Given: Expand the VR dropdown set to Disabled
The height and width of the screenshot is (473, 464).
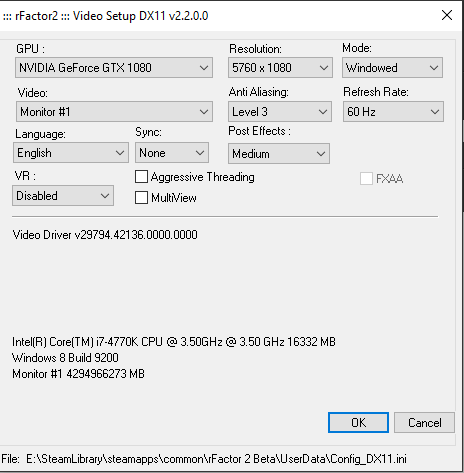Looking at the screenshot, I should 63,196.
